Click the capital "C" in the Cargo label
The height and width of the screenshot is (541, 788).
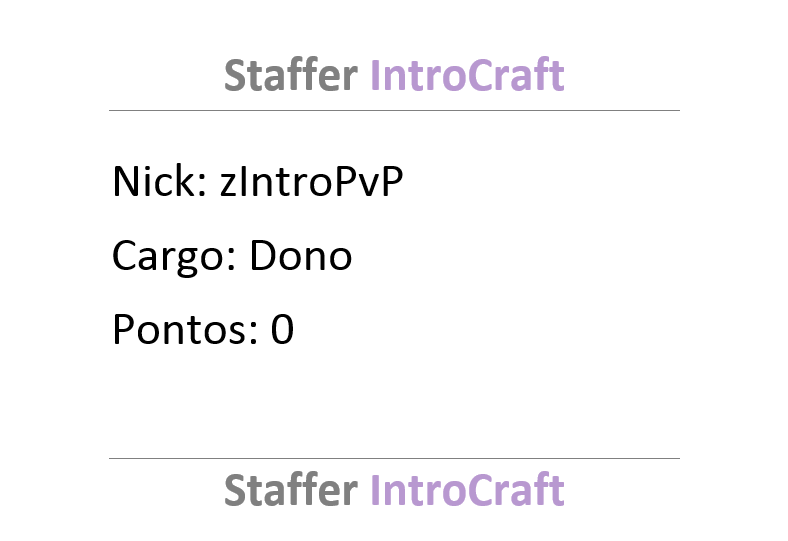124,256
